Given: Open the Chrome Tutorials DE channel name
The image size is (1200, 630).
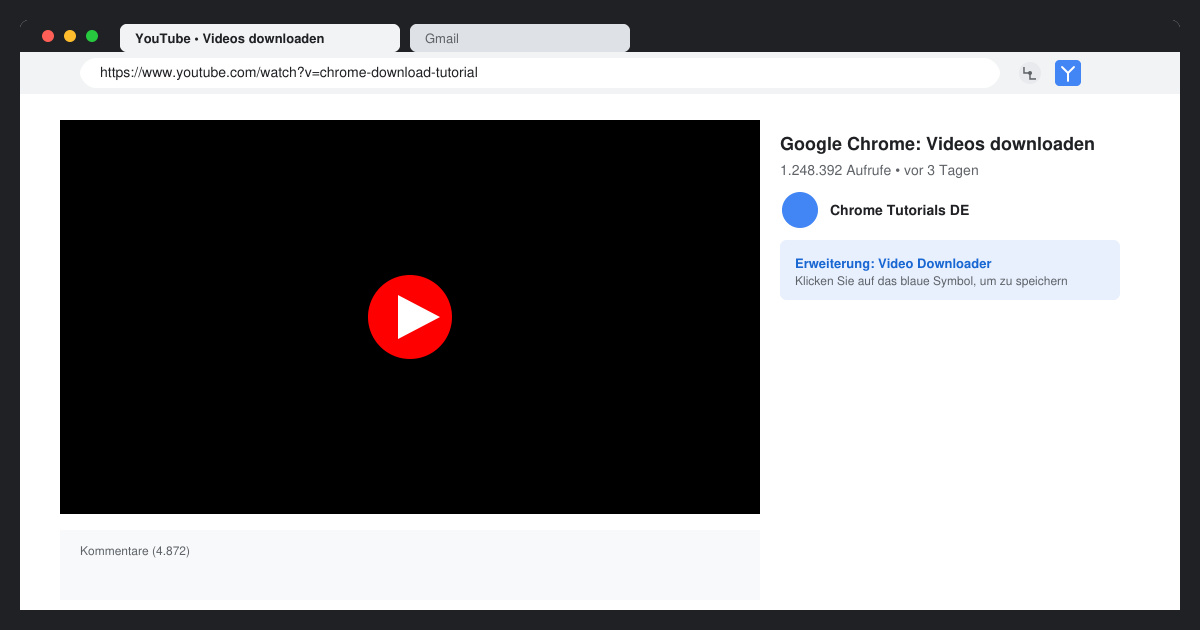Looking at the screenshot, I should tap(899, 210).
